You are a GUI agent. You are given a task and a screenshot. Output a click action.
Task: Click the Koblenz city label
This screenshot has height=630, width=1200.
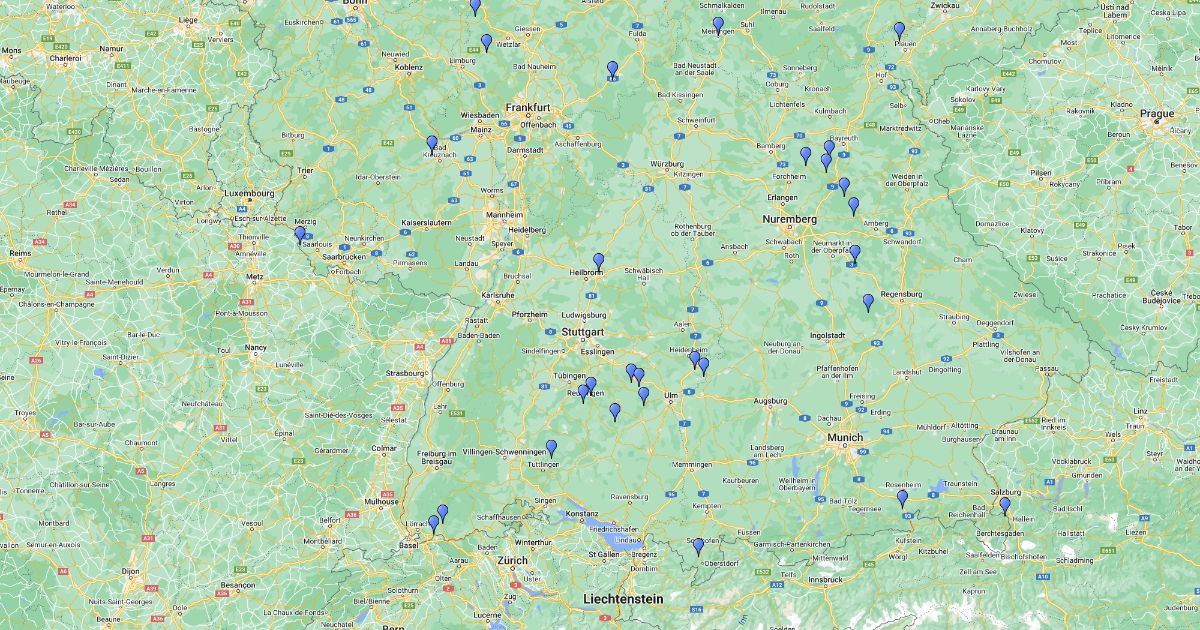411,68
